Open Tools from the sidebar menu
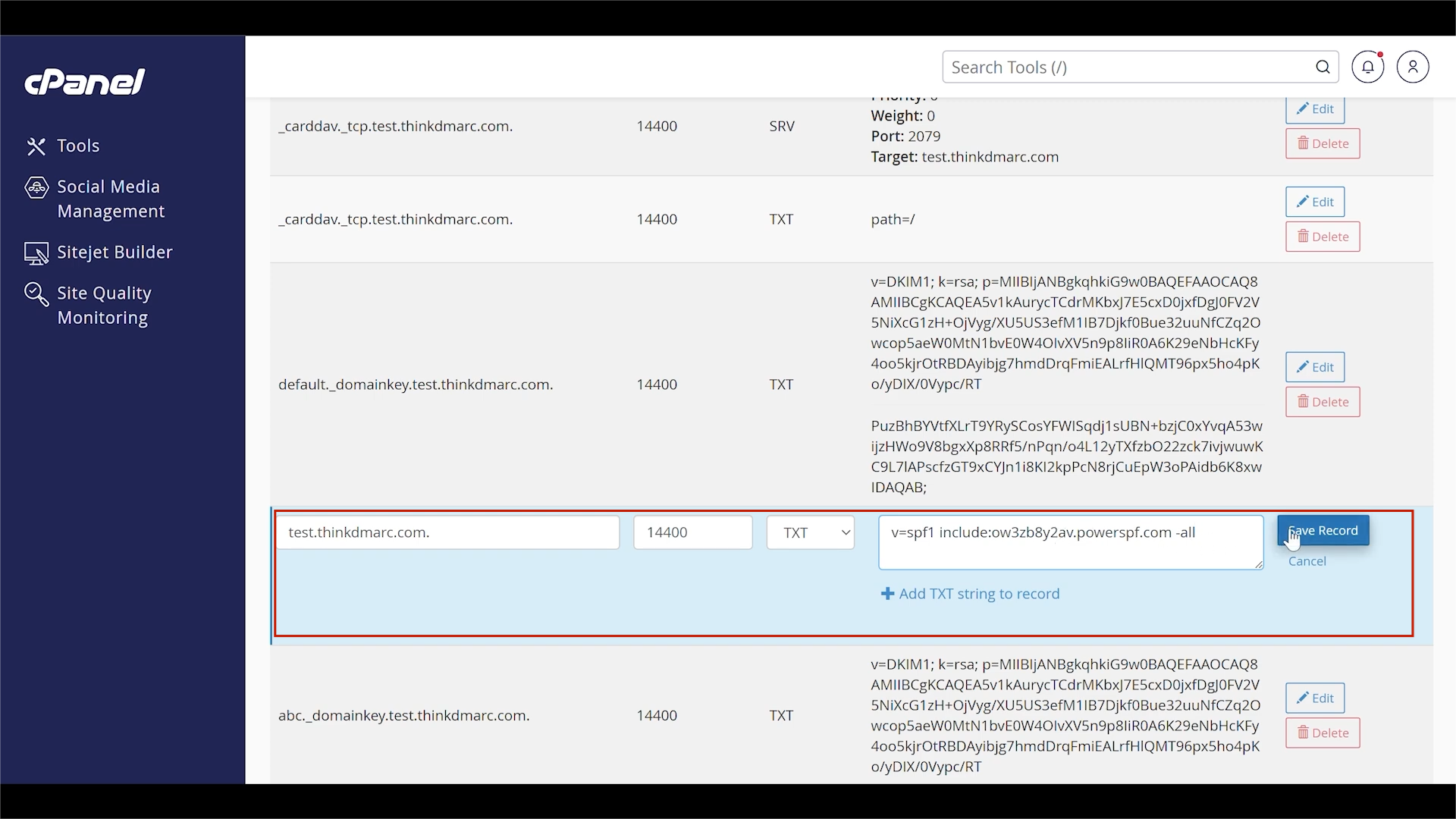 (x=78, y=146)
